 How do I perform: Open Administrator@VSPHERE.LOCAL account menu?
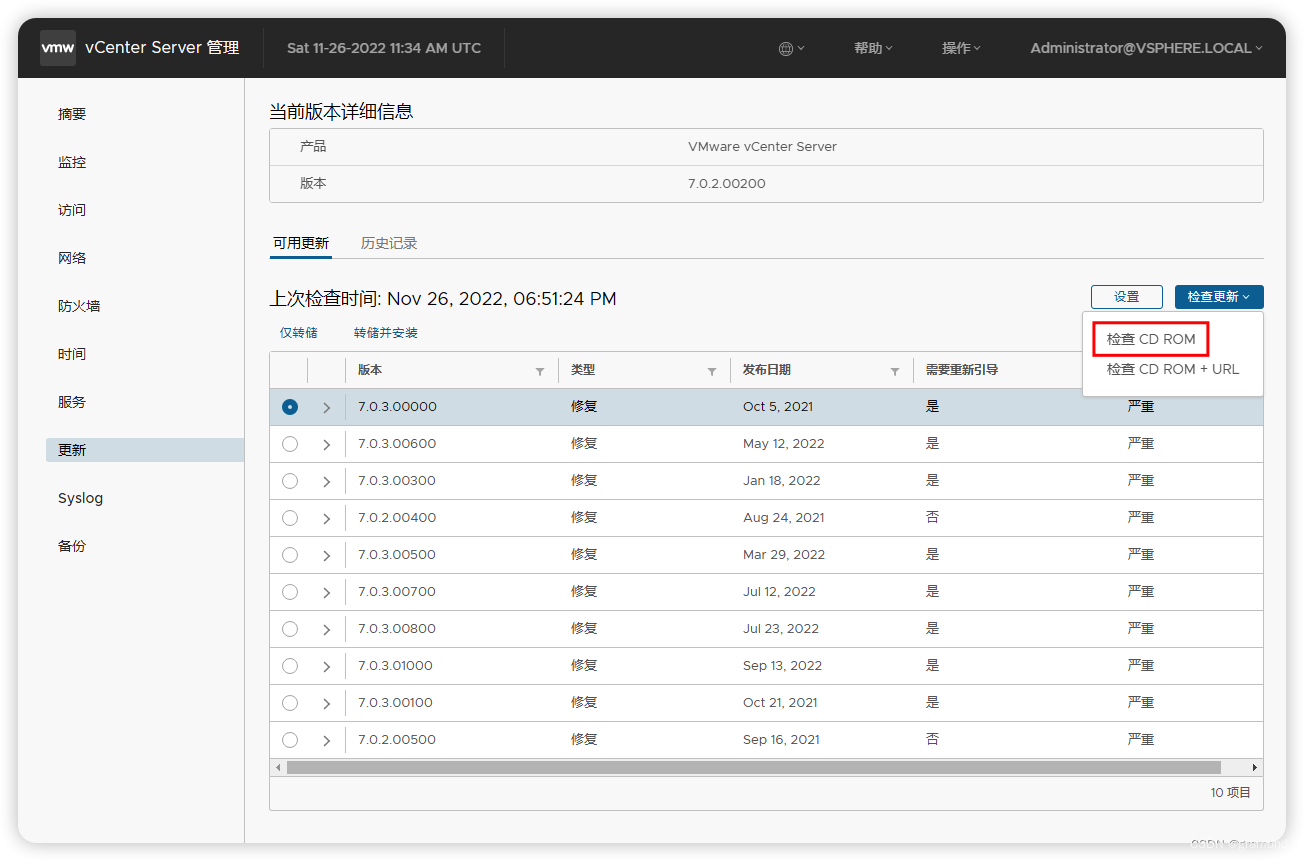point(1146,48)
